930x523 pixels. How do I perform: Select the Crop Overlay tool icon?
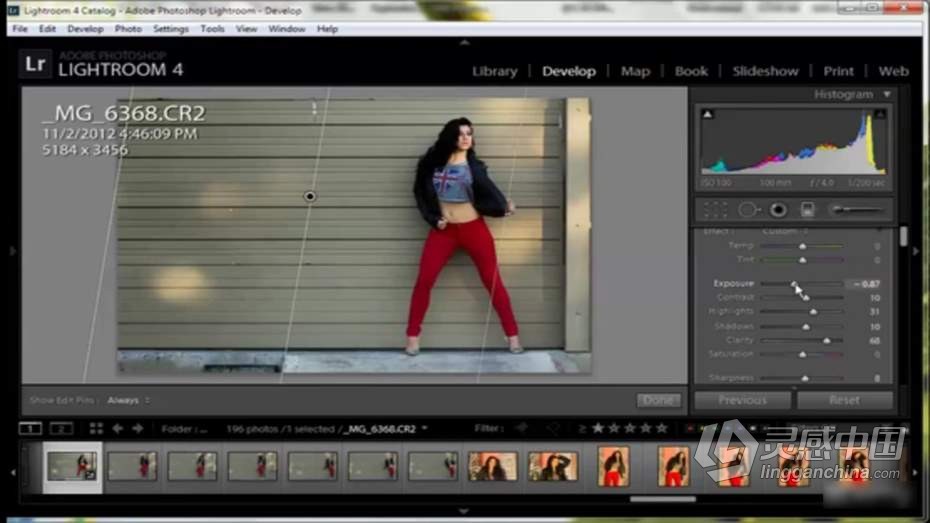tap(715, 209)
